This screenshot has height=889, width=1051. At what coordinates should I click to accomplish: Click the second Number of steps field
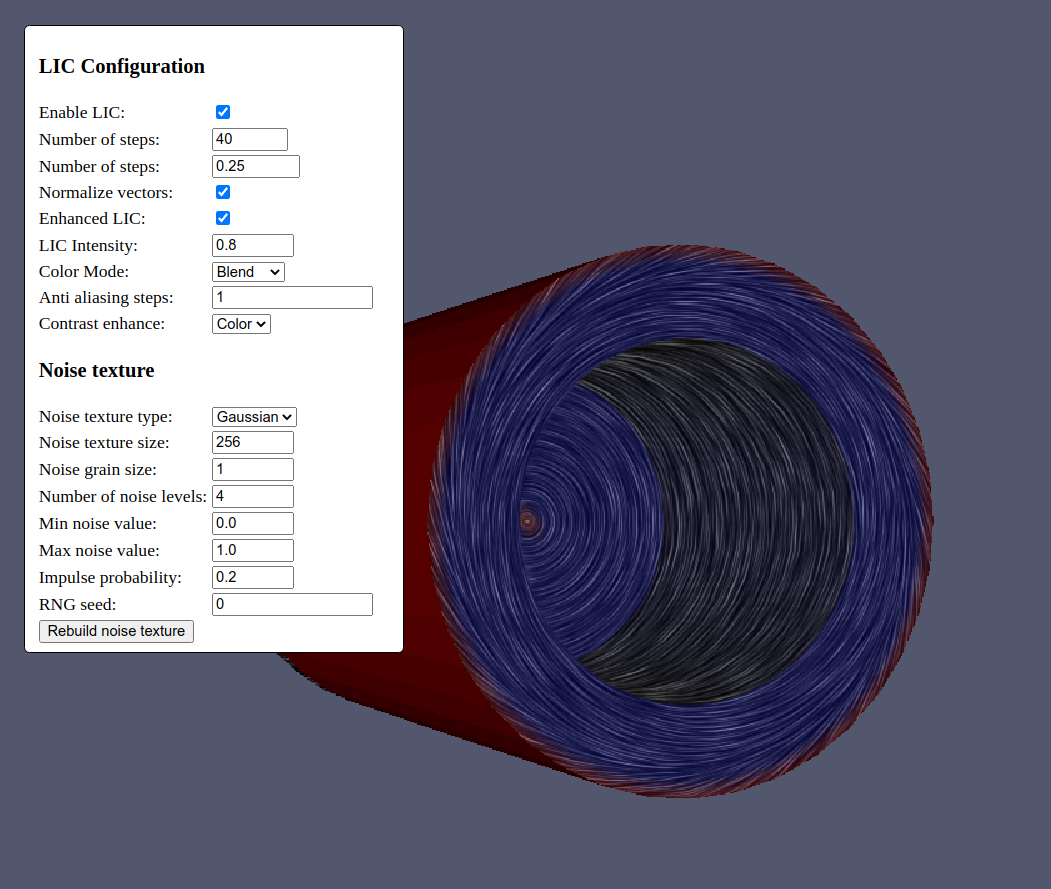255,166
